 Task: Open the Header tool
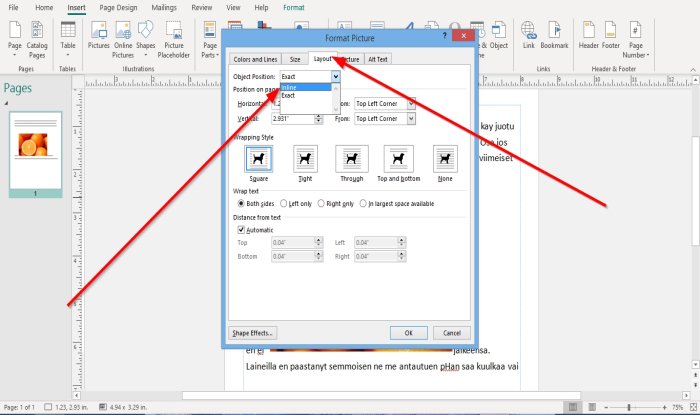click(x=588, y=35)
